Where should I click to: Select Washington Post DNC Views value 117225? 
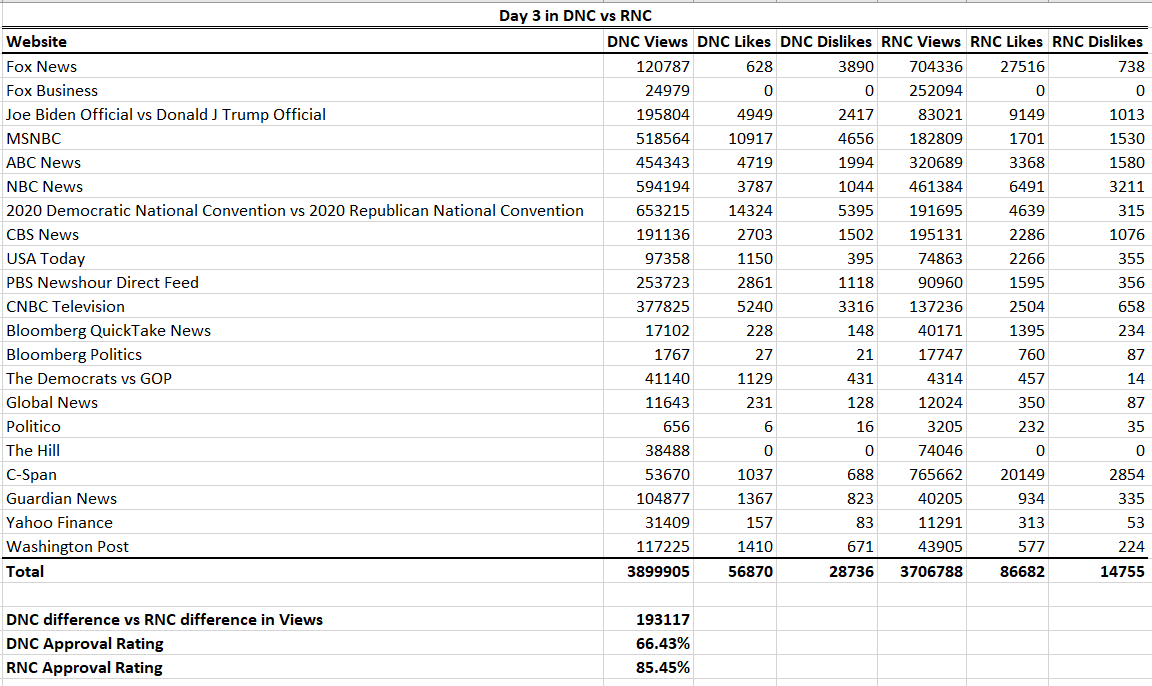[x=647, y=546]
